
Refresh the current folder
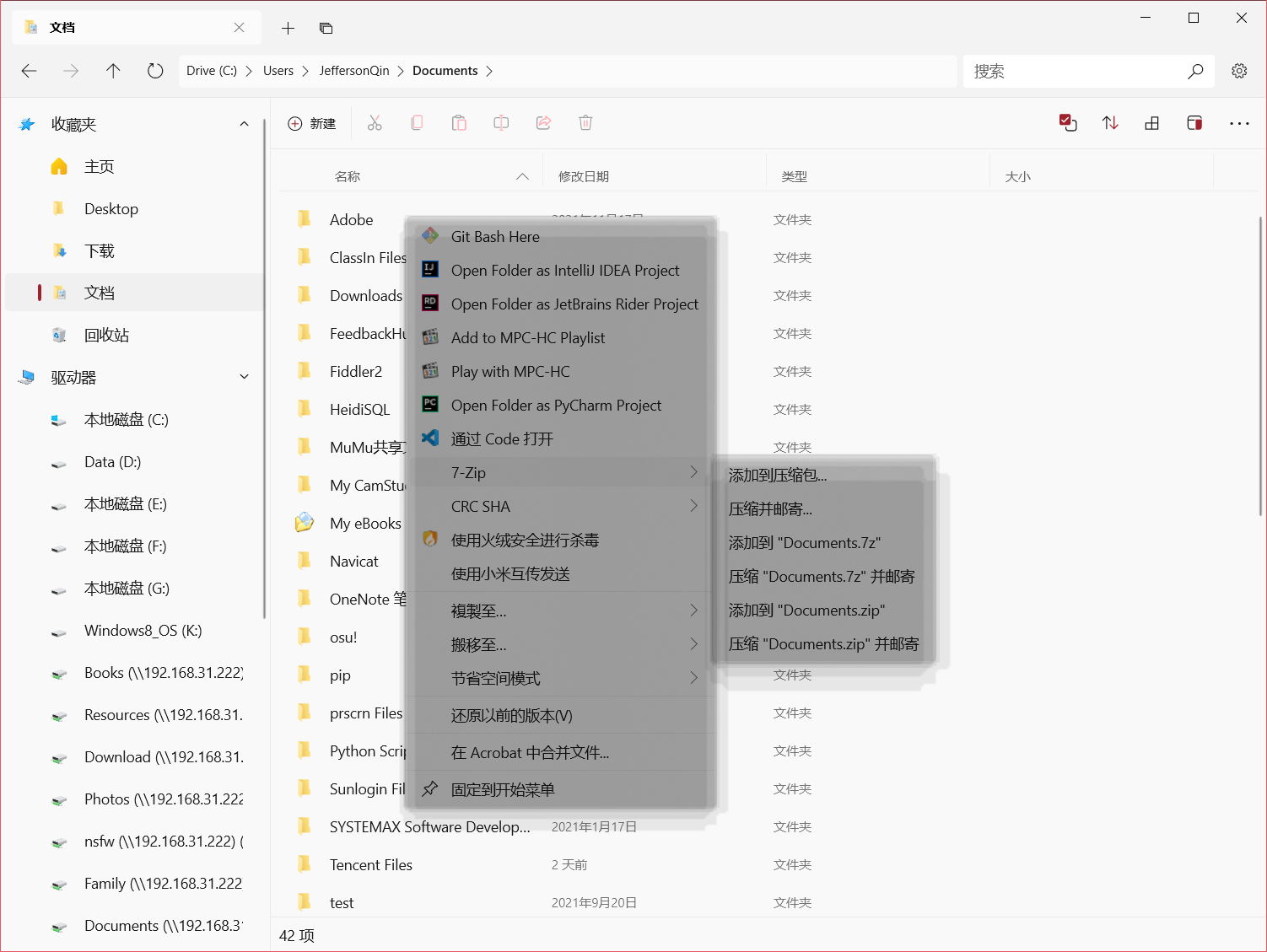tap(155, 71)
